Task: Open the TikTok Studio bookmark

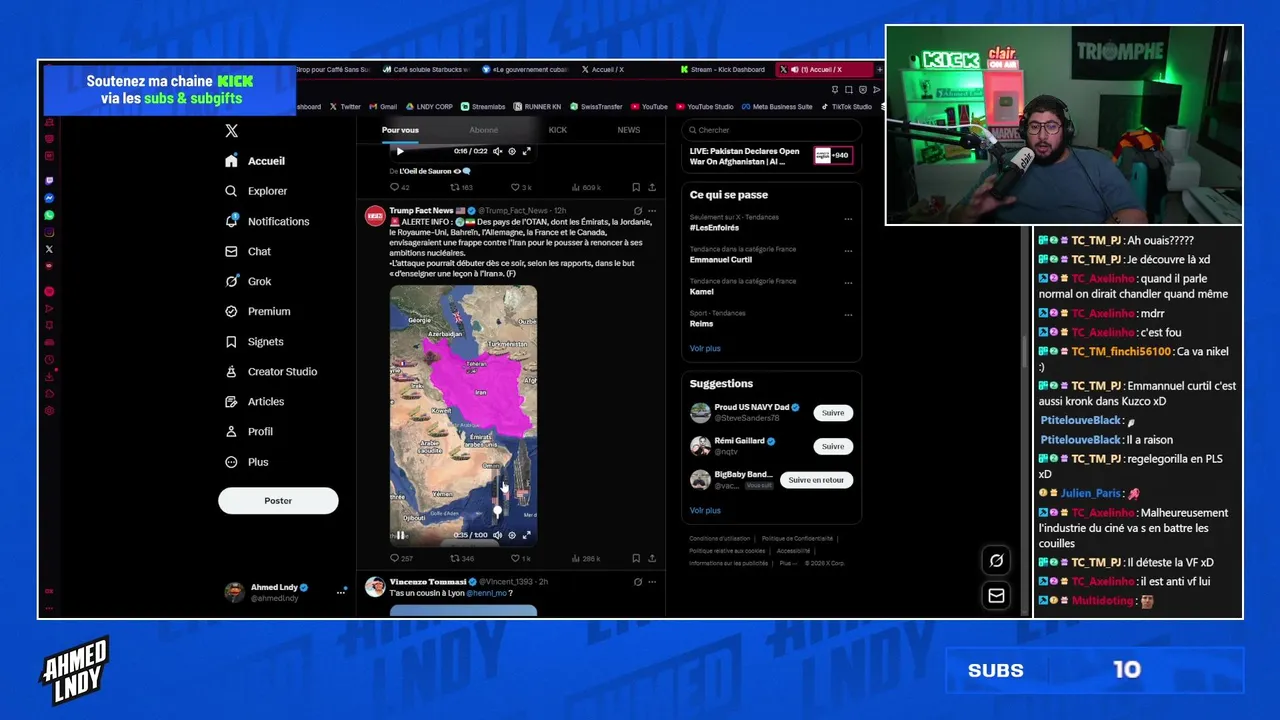Action: tap(846, 107)
